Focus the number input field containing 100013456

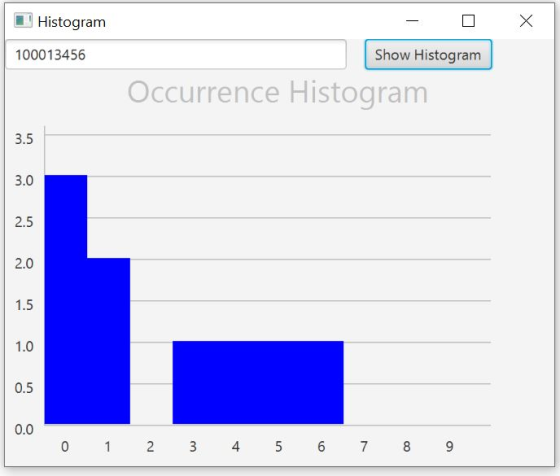click(176, 55)
